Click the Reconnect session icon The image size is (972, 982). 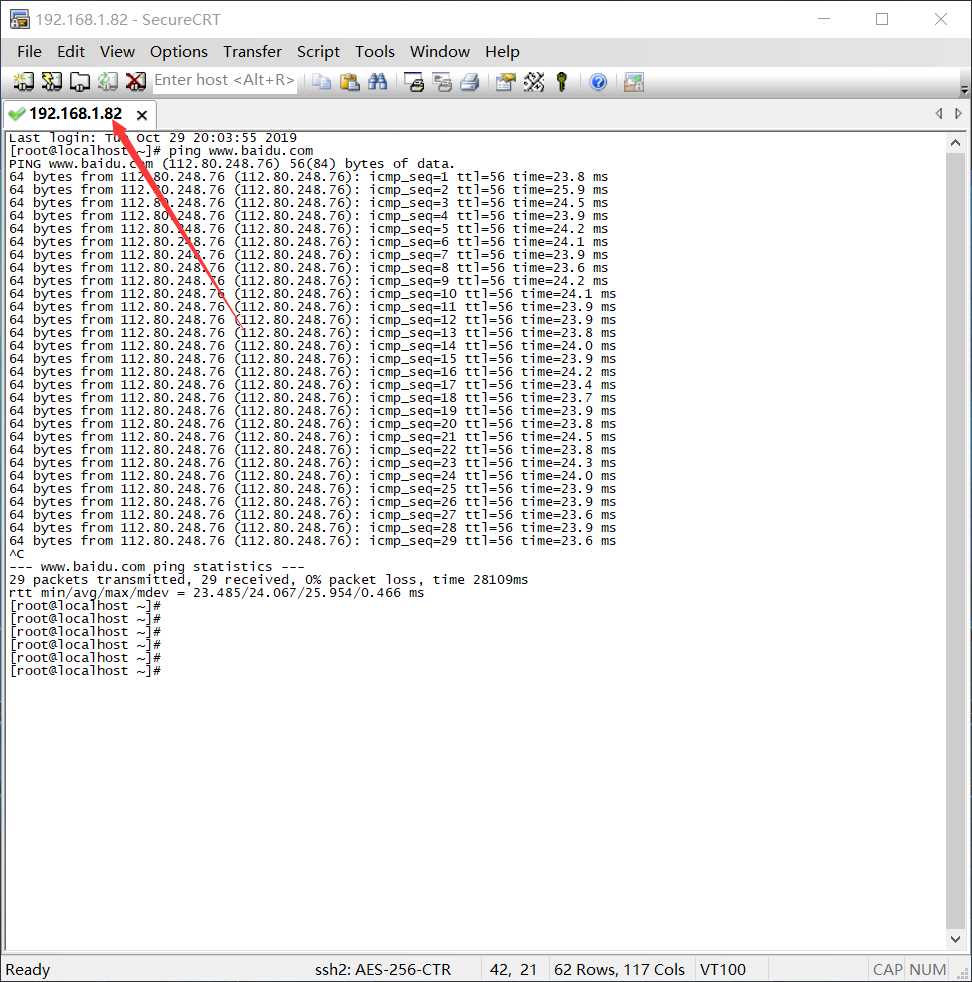point(108,81)
